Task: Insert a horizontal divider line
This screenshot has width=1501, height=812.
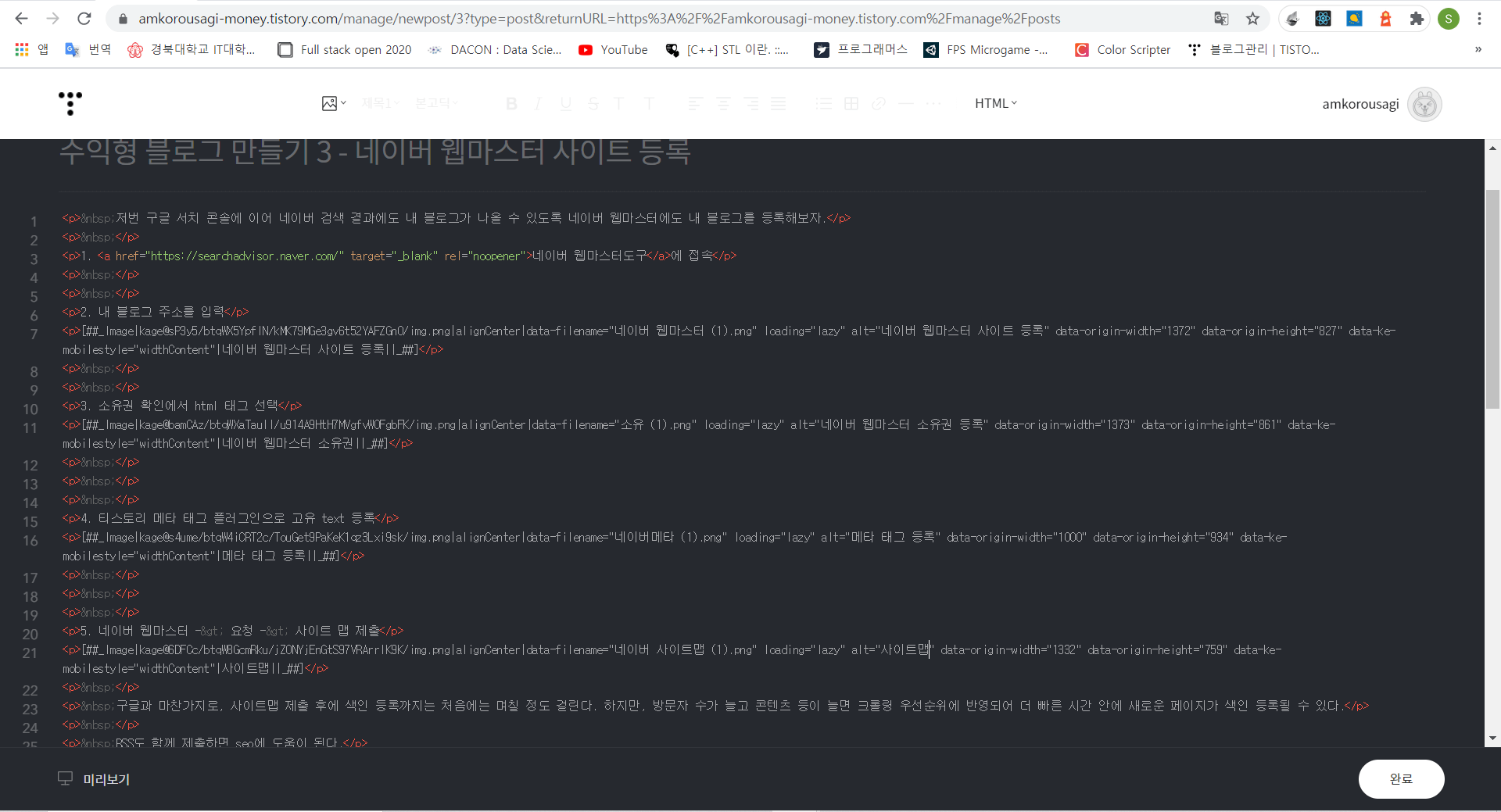Action: coord(906,103)
